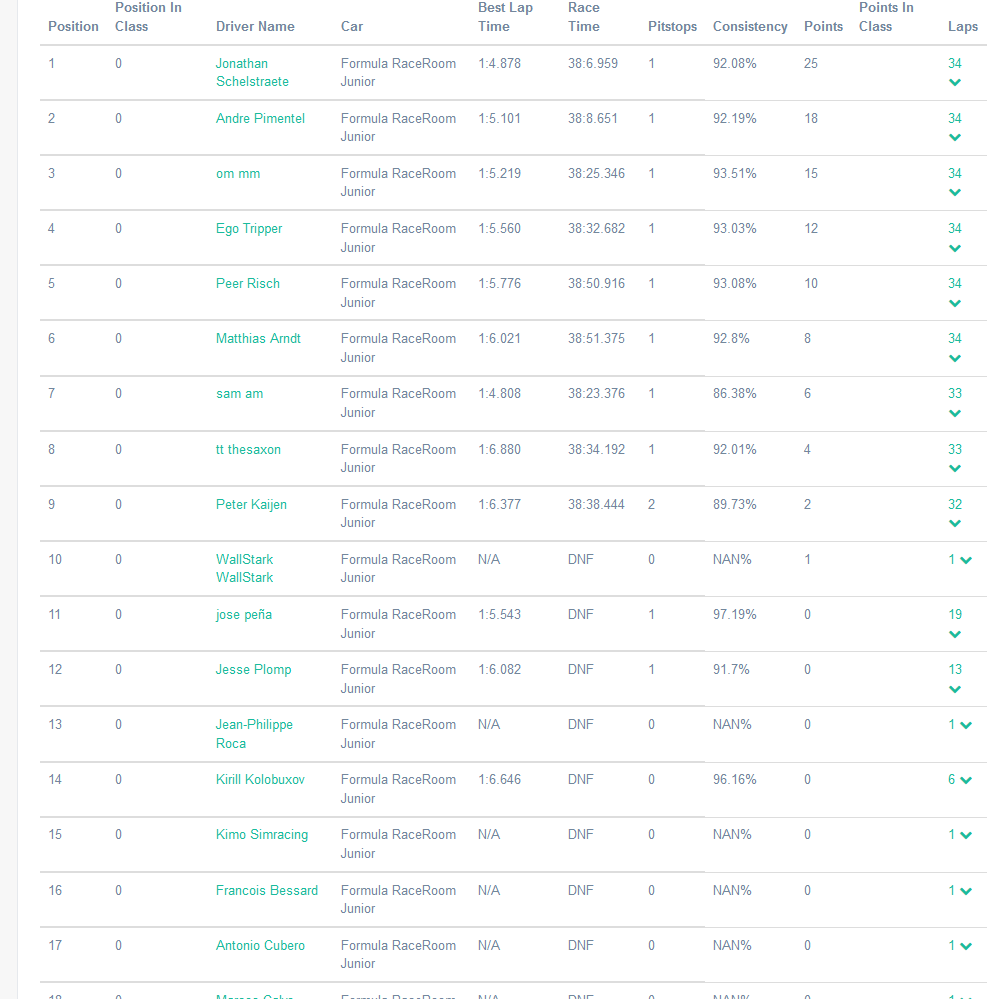Expand Ego Tripper's lap list
This screenshot has height=999, width=1008.
click(955, 247)
